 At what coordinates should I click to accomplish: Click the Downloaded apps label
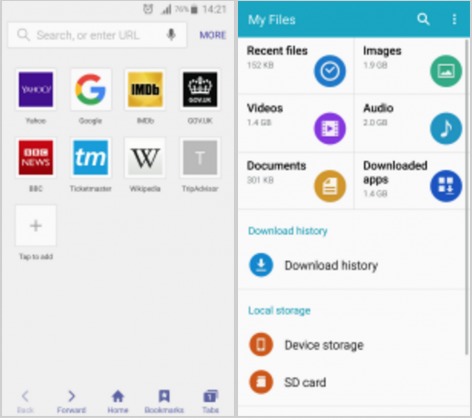pyautogui.click(x=395, y=172)
